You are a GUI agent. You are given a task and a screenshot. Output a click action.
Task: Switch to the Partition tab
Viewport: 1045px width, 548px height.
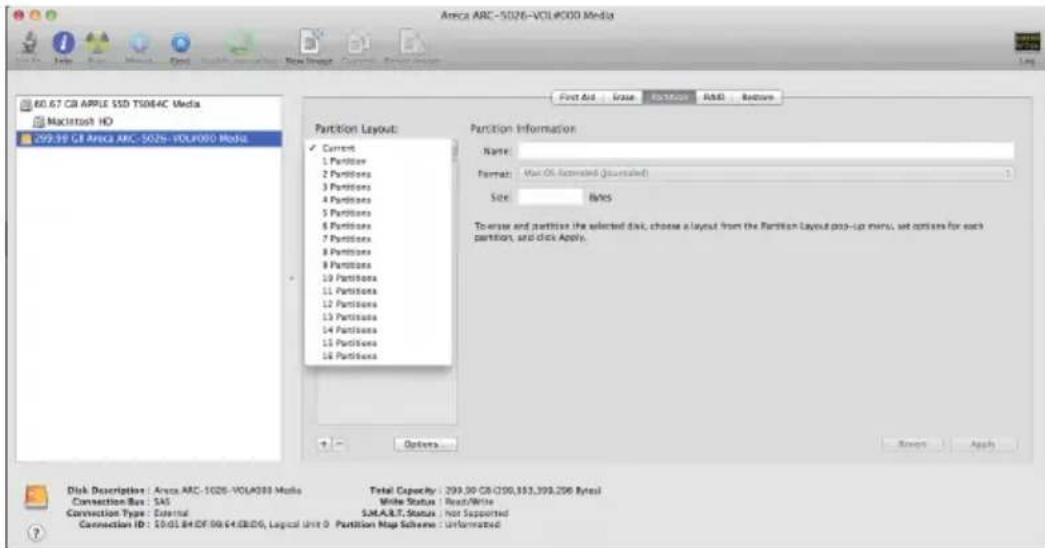(669, 97)
